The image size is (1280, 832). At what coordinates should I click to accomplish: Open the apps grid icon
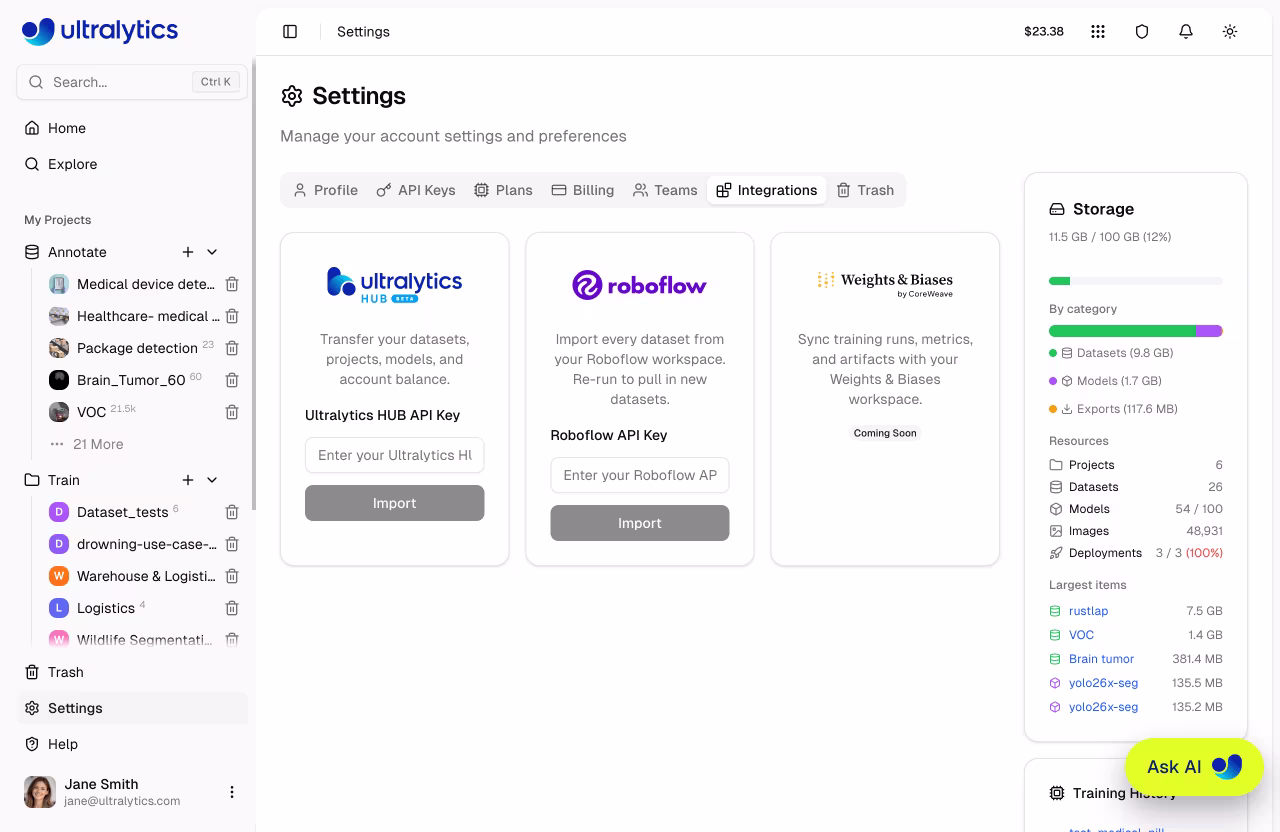(1098, 32)
